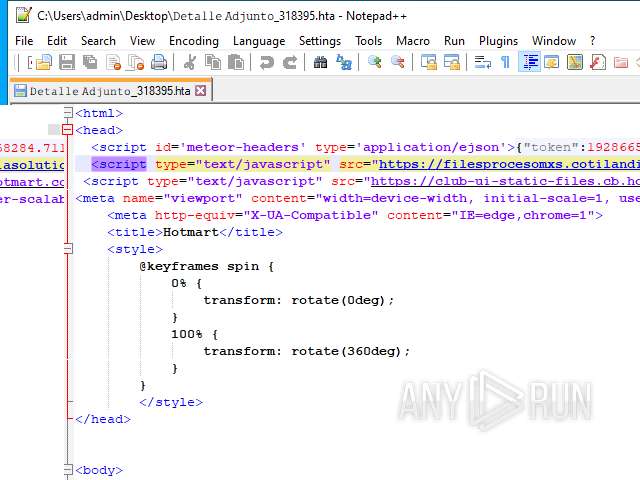Open the ? help menu
The height and width of the screenshot is (480, 640).
592,41
